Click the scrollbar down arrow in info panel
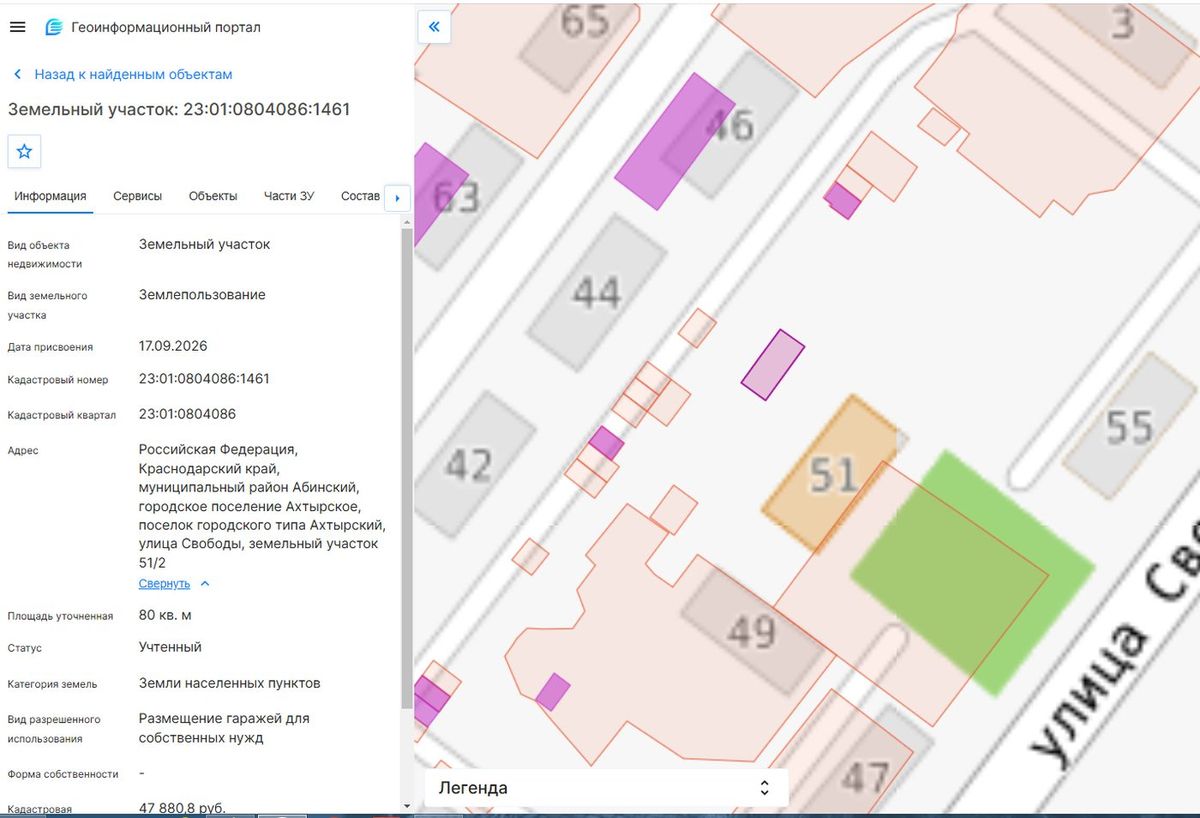This screenshot has height=818, width=1200. click(x=406, y=805)
